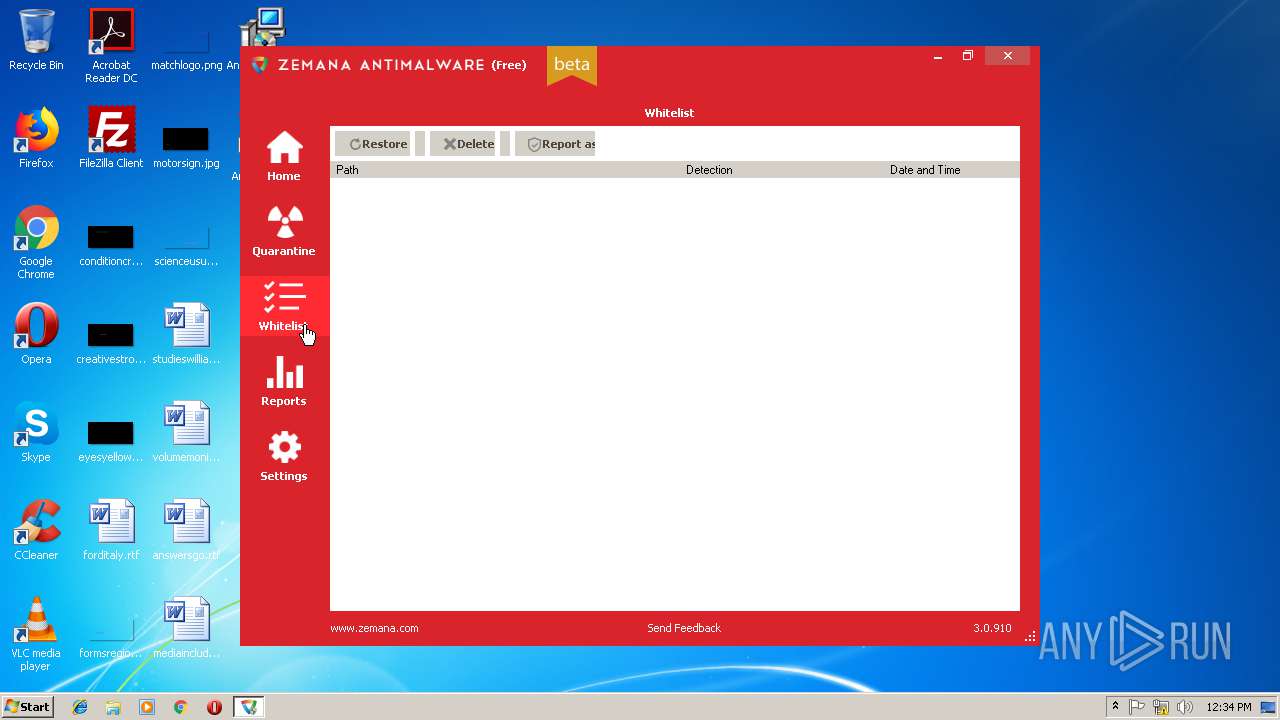Select the FileZilla Client desktop icon
1280x720 pixels.
click(111, 138)
